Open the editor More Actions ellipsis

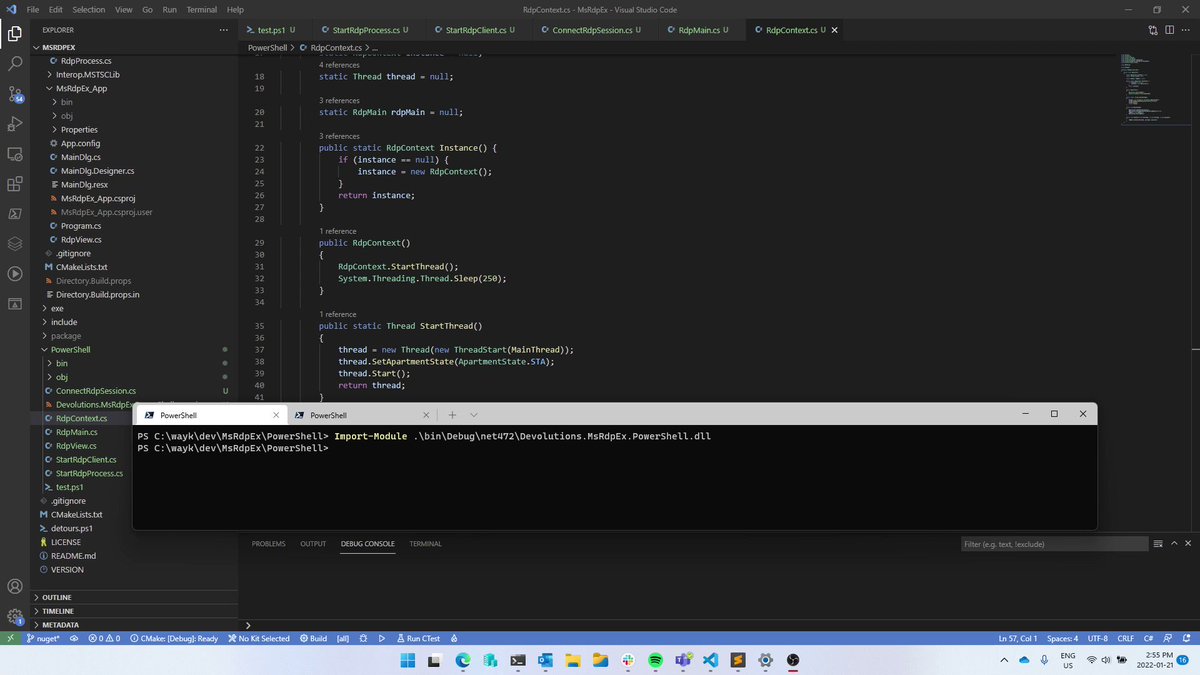point(1186,30)
